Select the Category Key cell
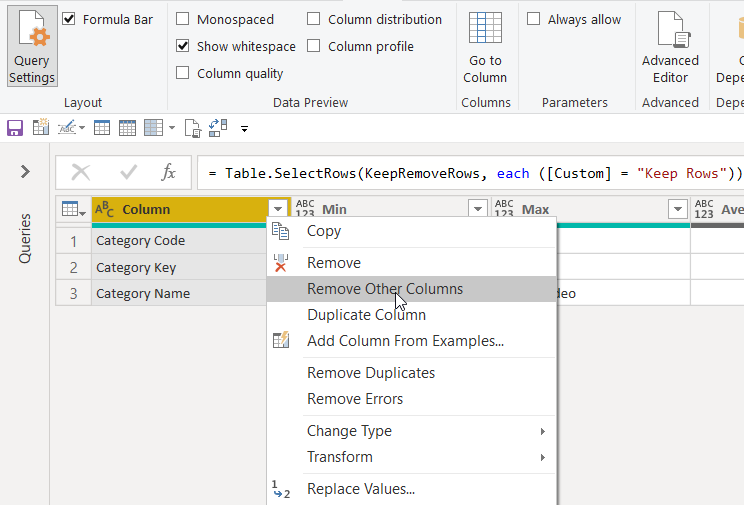 click(x=136, y=267)
